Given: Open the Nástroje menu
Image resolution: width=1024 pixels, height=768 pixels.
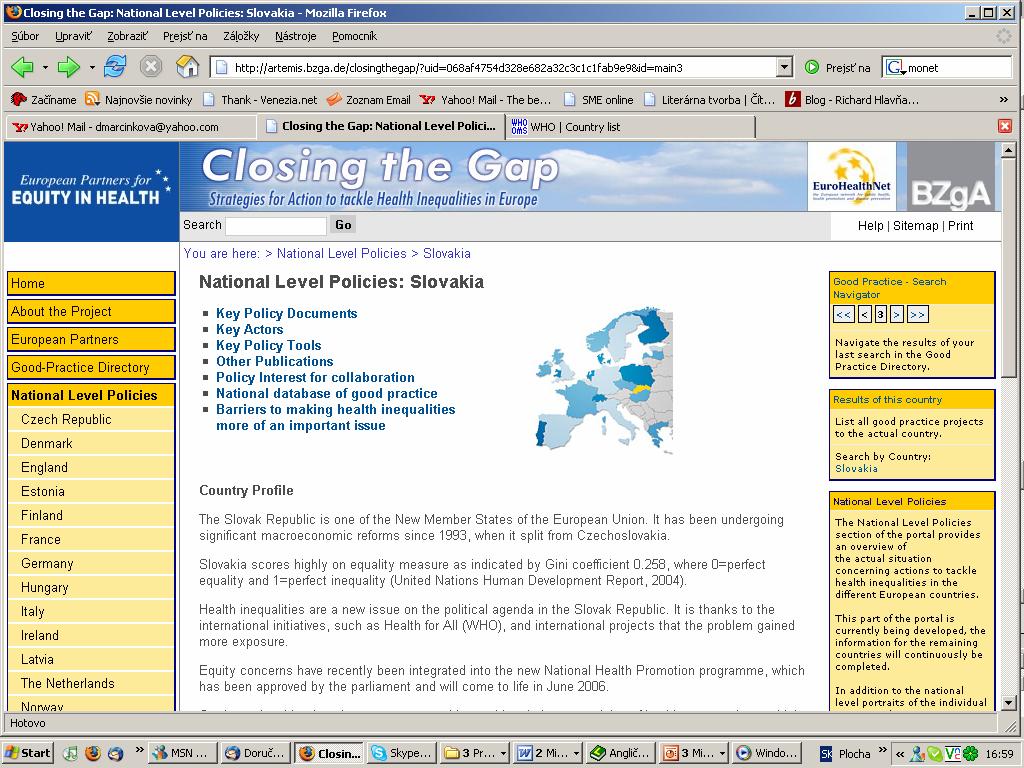Looking at the screenshot, I should (x=295, y=37).
